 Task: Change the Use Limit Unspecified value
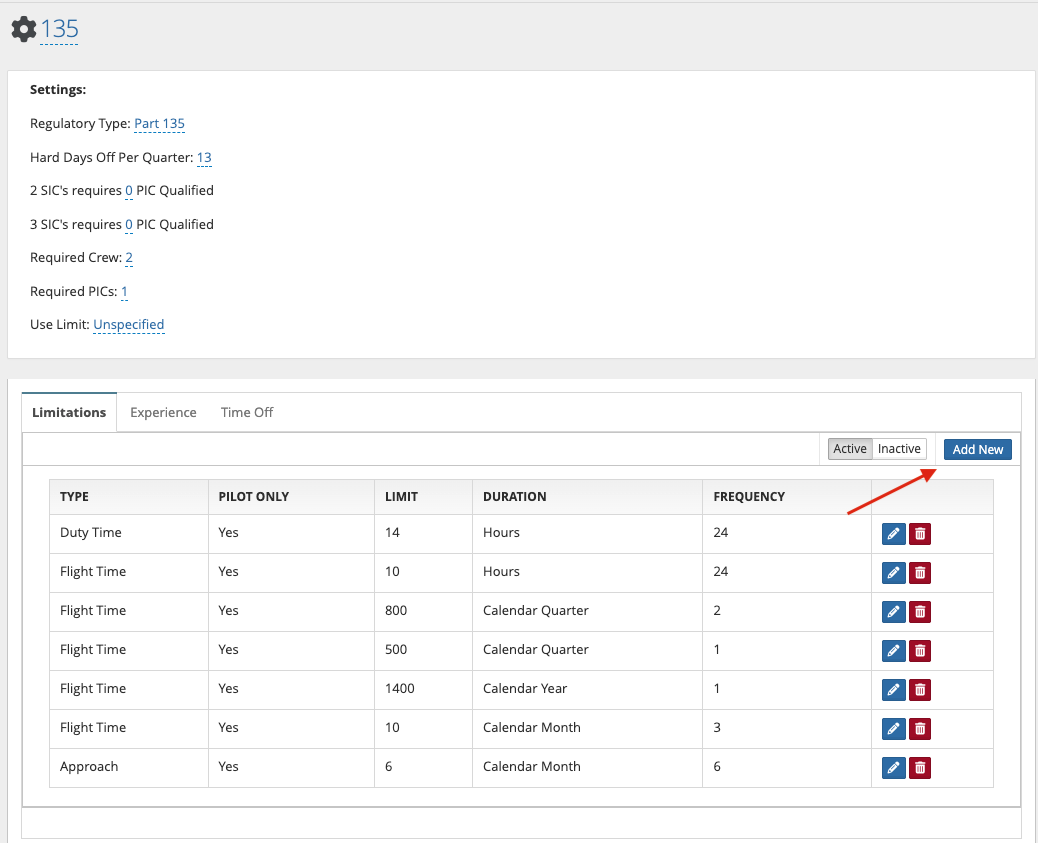[x=128, y=325]
